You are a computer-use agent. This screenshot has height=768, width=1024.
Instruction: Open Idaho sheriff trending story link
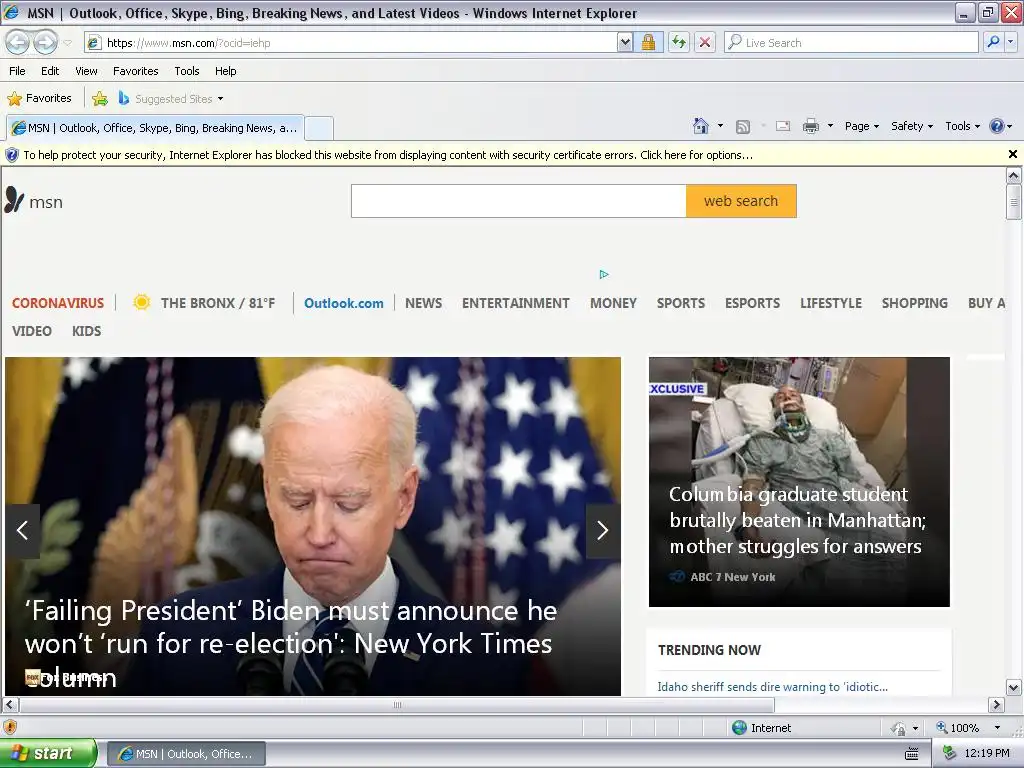pos(772,687)
